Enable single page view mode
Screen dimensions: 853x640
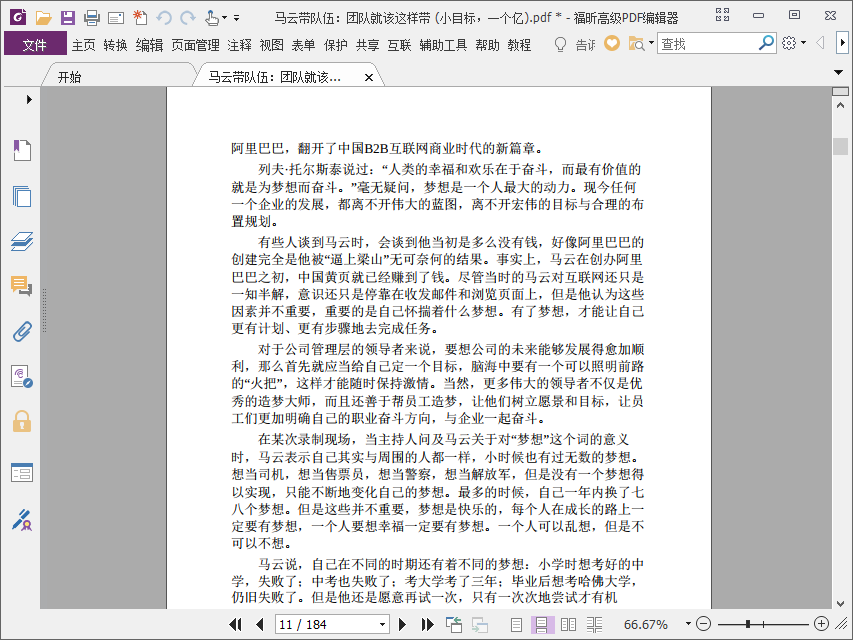tap(516, 624)
